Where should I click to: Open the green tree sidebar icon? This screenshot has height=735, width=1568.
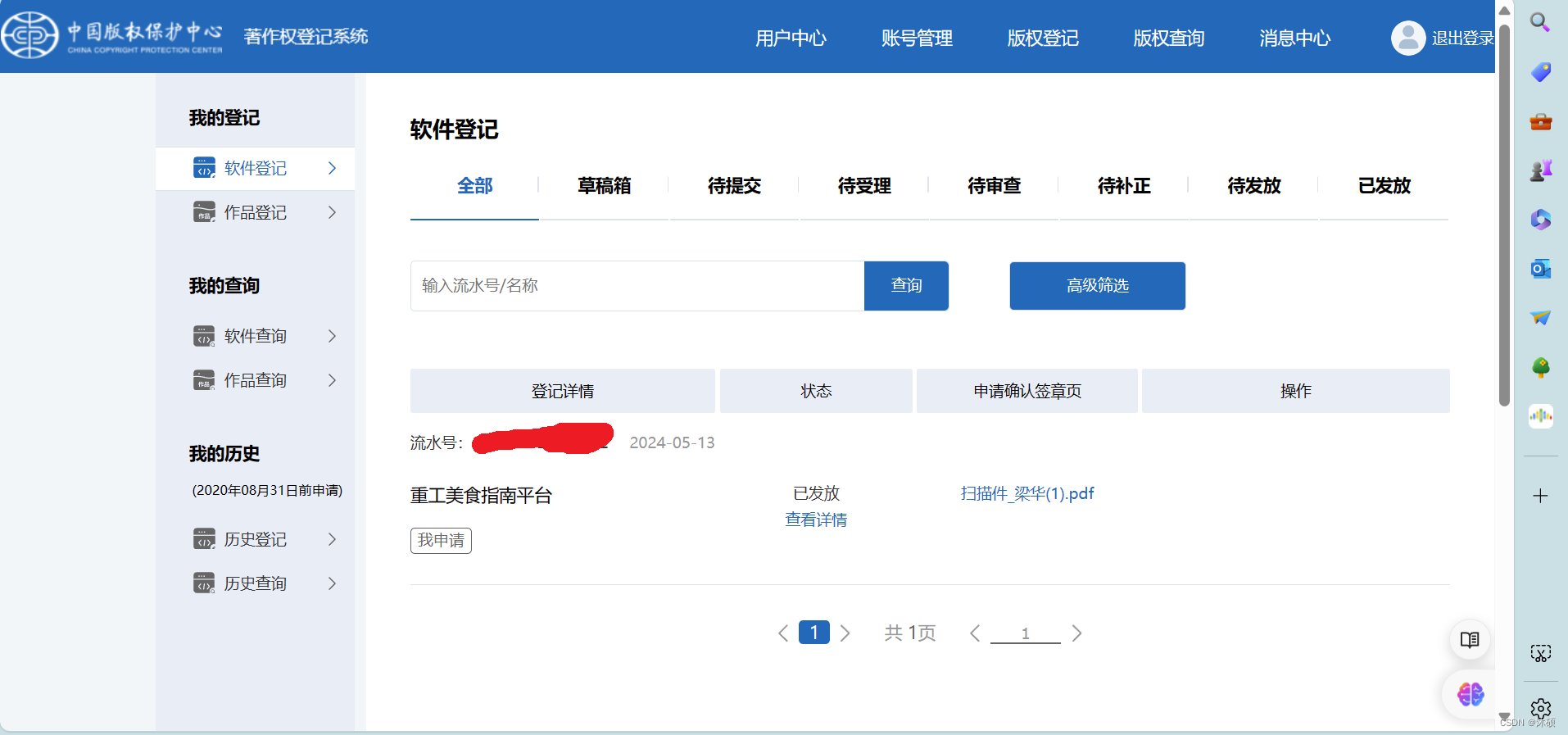tap(1540, 367)
